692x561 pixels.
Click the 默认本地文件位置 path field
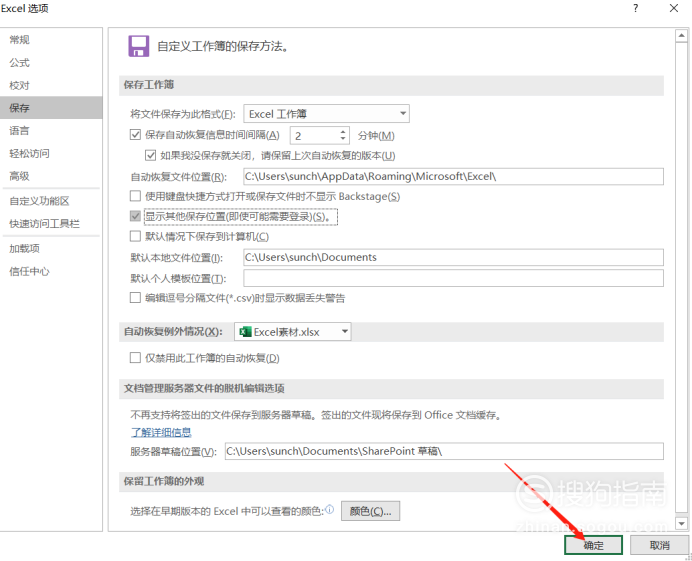click(453, 257)
